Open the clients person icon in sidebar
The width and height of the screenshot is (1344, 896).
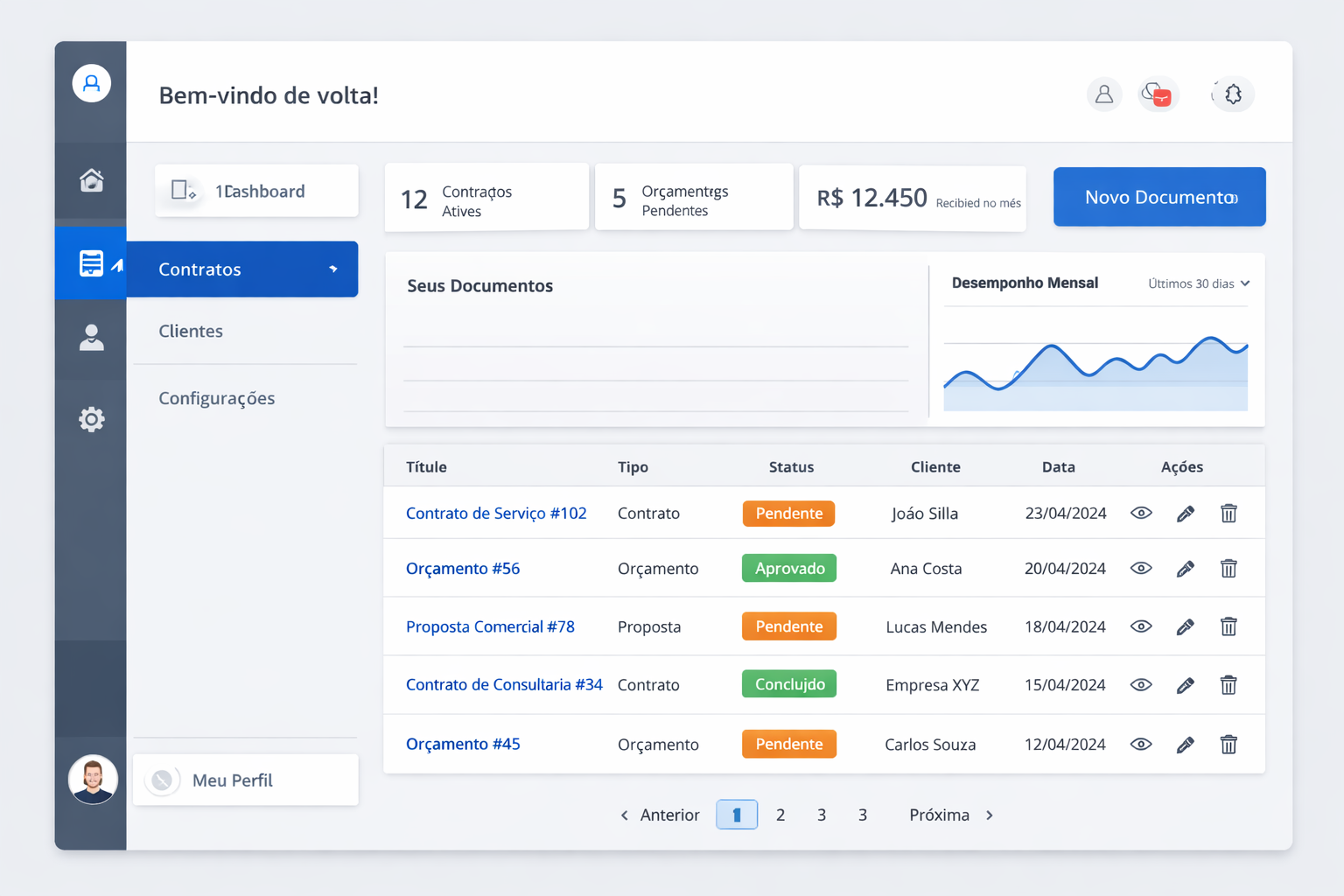91,338
